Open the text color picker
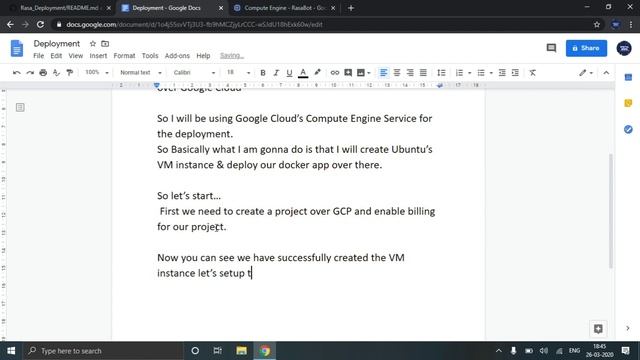 point(303,73)
